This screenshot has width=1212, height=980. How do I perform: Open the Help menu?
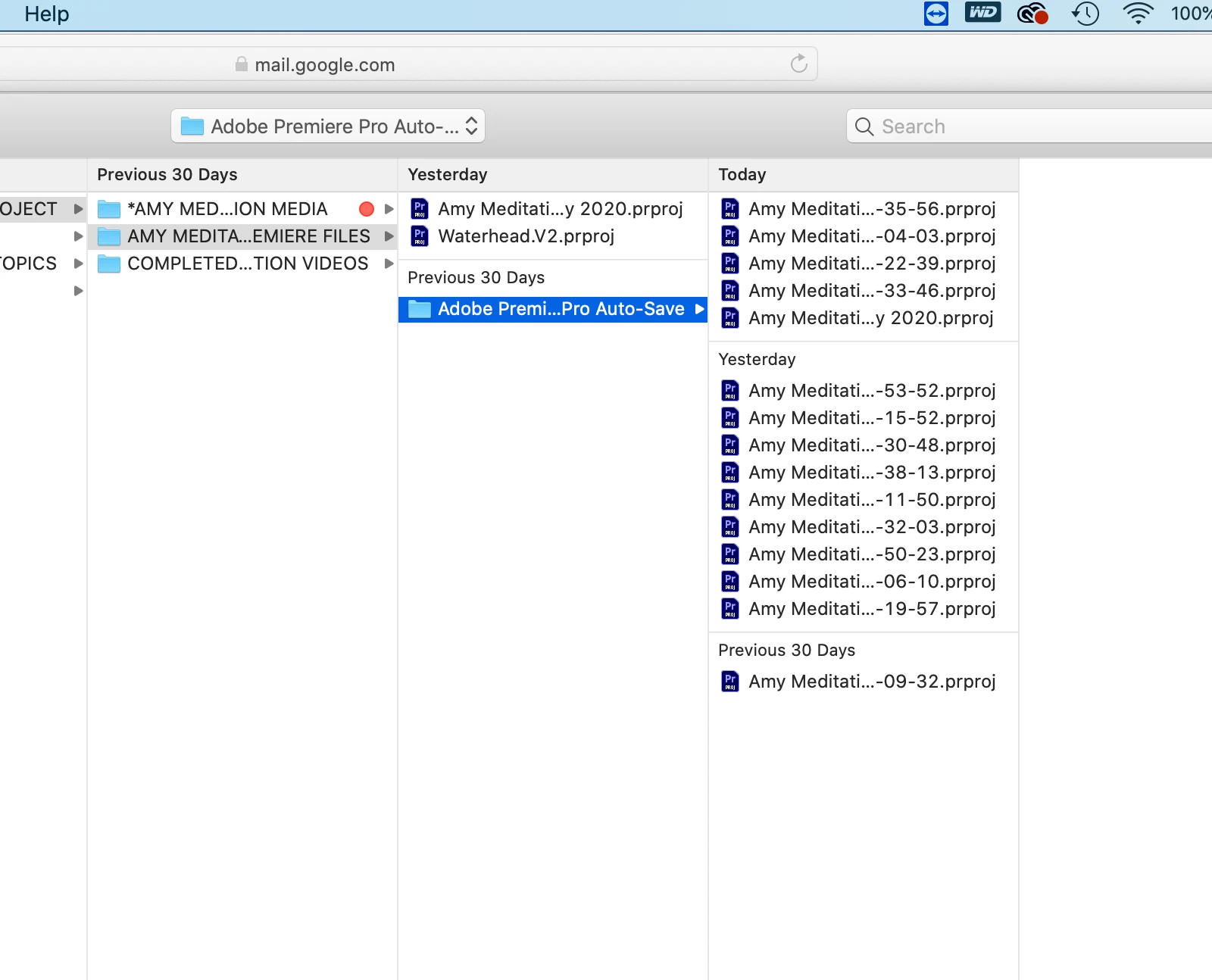pos(46,14)
